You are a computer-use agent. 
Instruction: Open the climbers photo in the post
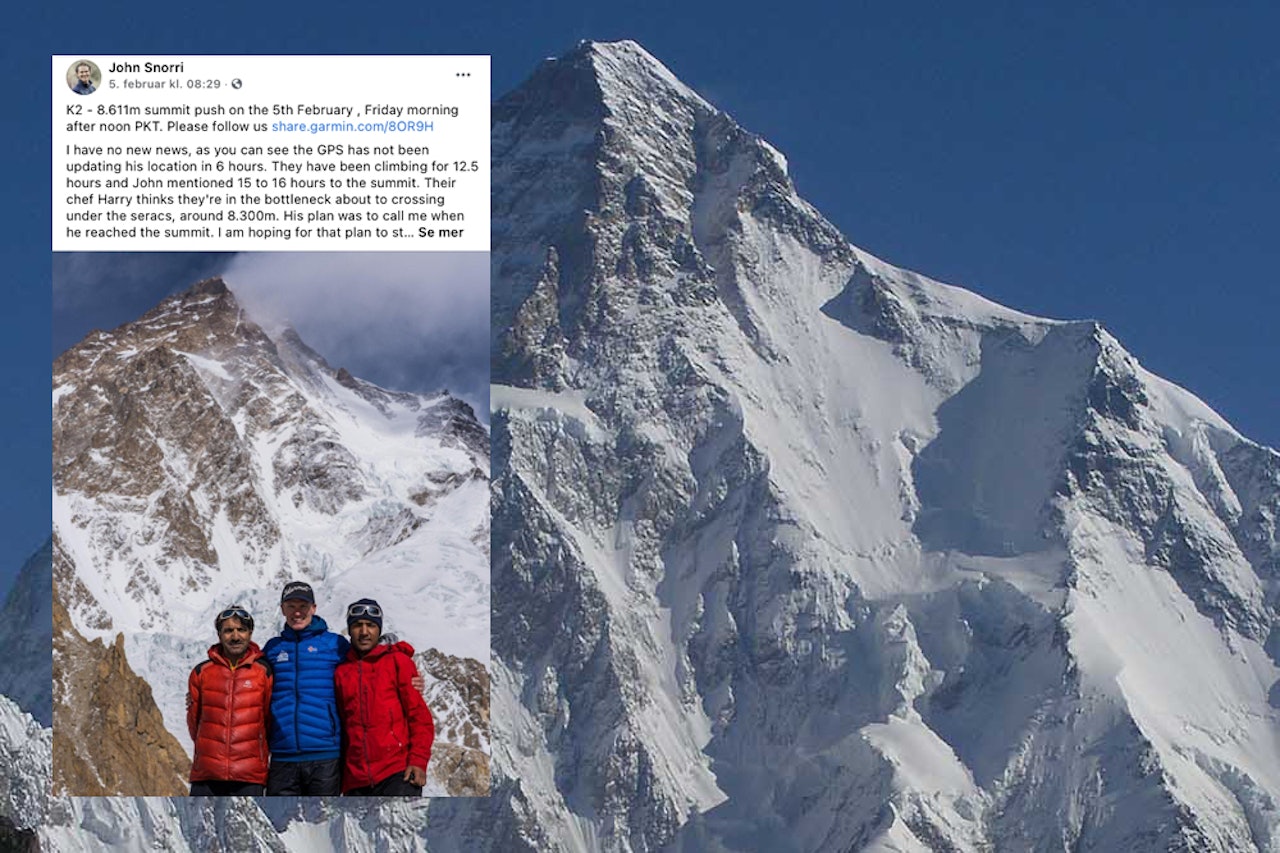[271, 523]
